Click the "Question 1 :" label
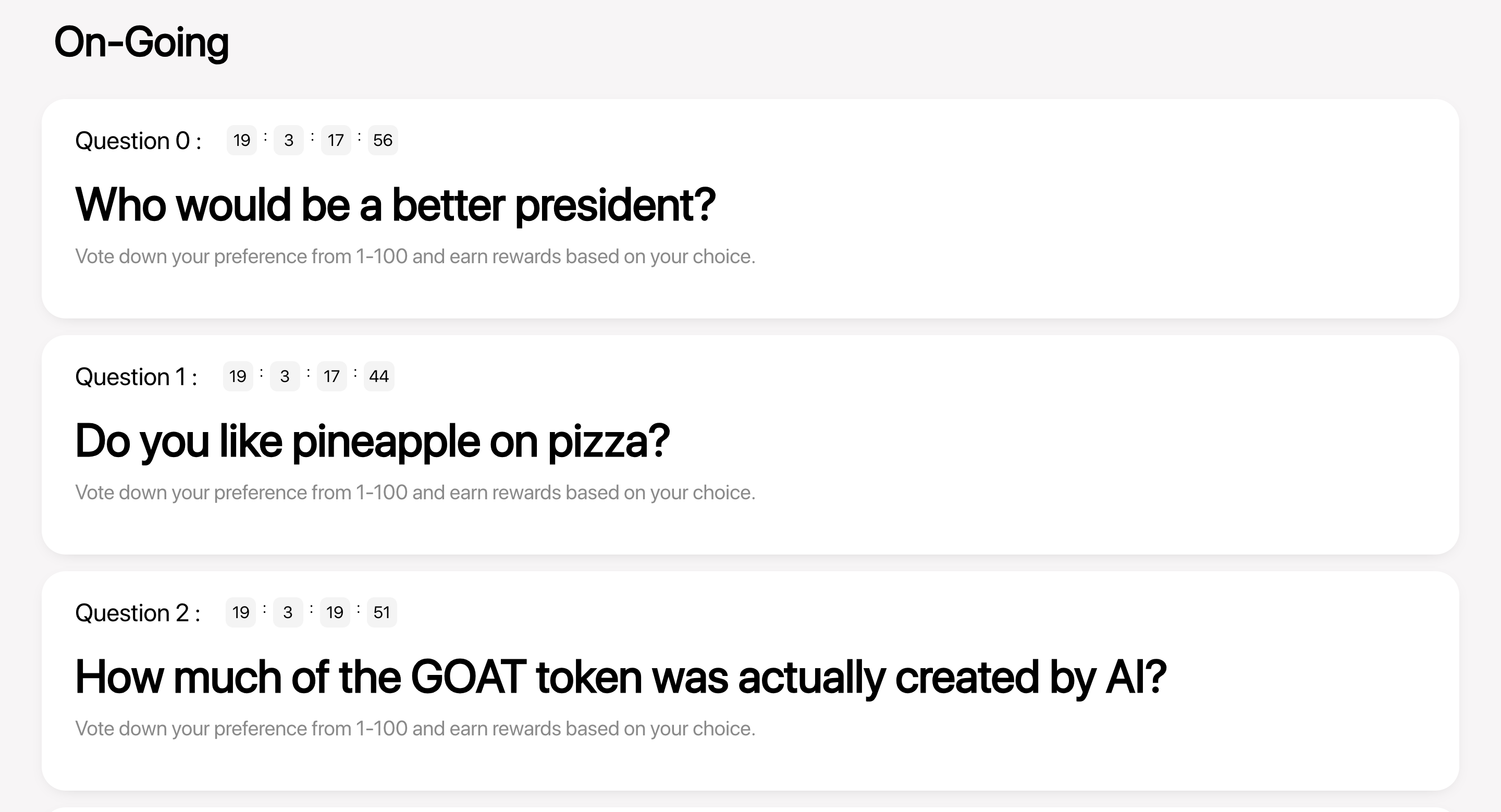 (x=136, y=377)
